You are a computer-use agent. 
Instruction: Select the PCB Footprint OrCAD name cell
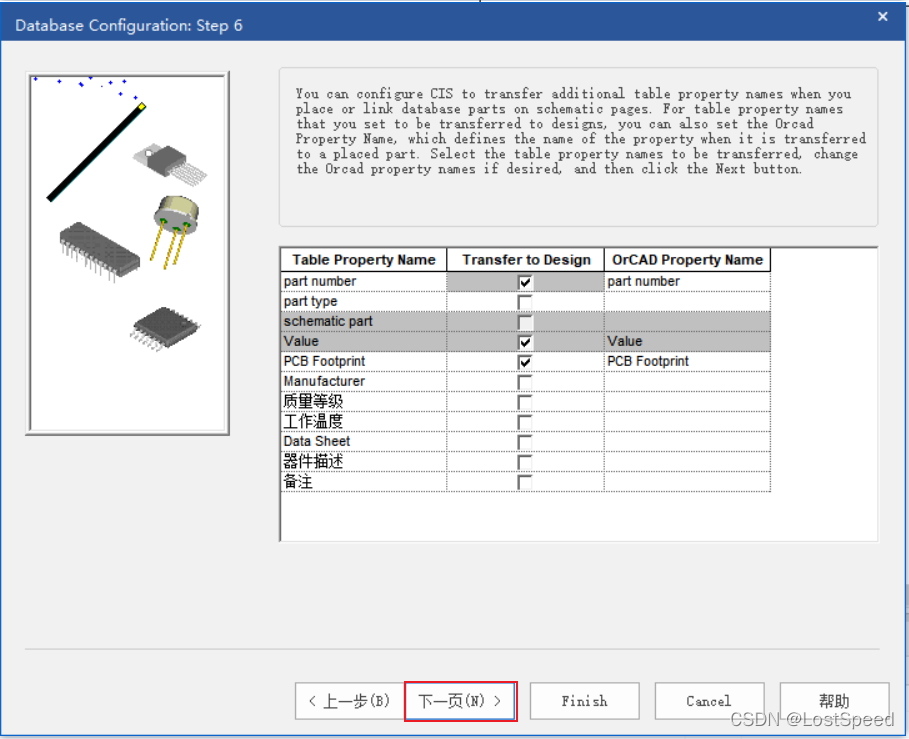(x=687, y=362)
